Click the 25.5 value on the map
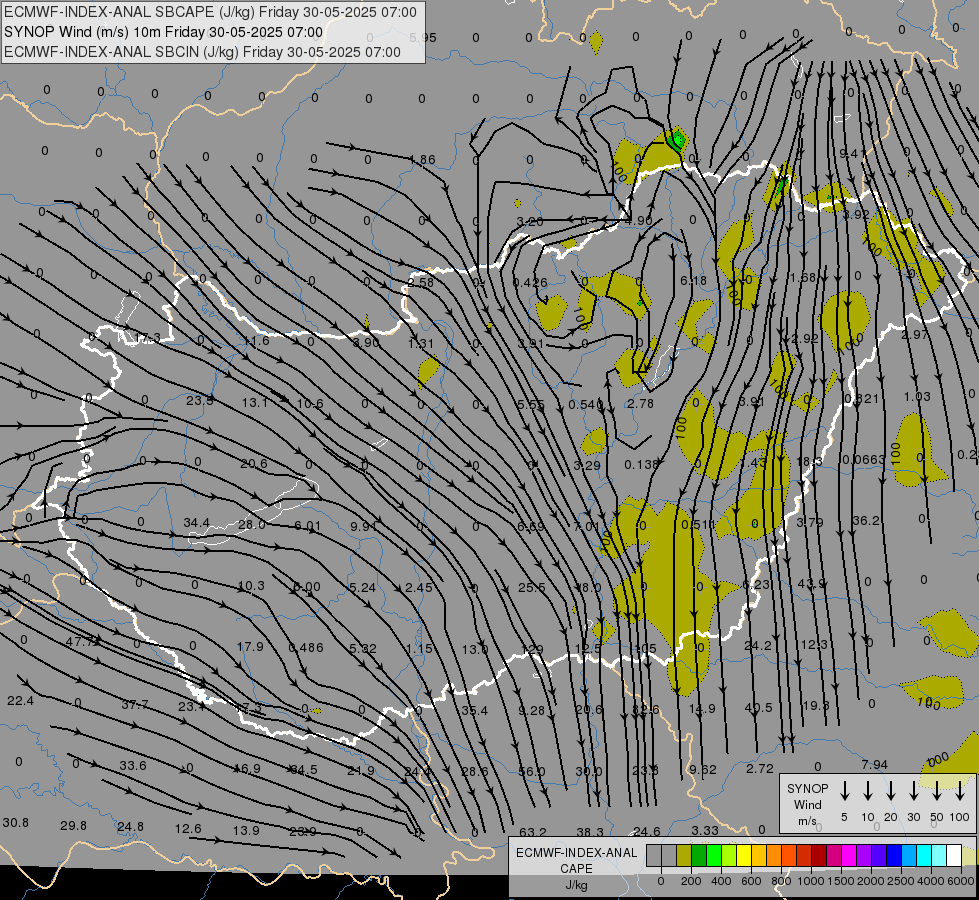The image size is (979, 900). point(531,588)
